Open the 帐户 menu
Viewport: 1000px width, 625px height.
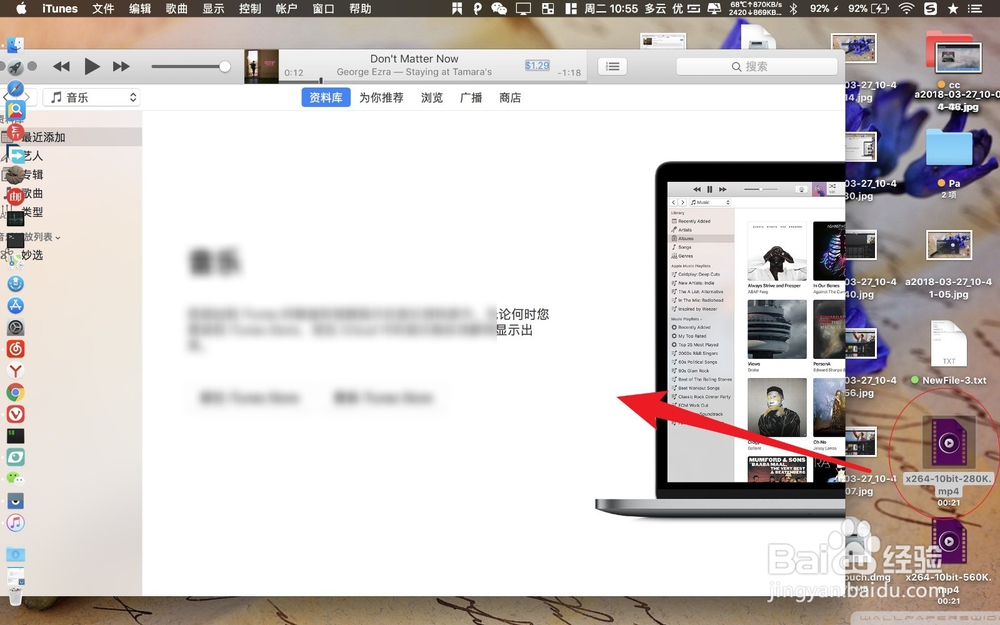click(x=287, y=8)
